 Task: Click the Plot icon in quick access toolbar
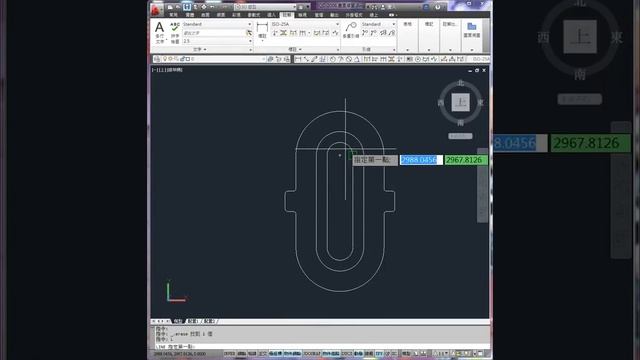click(204, 7)
